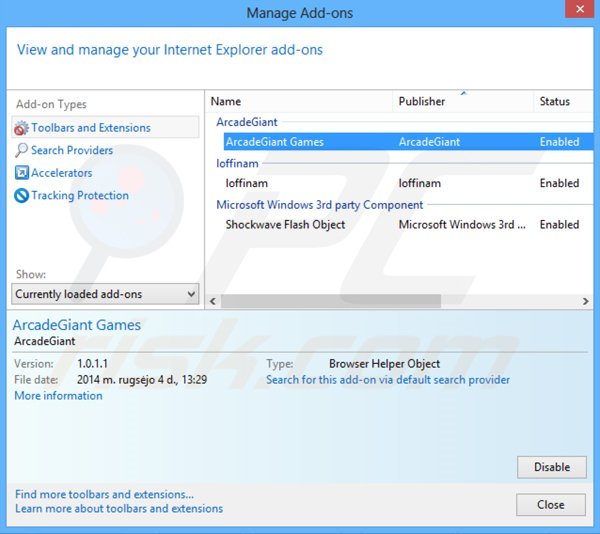
Task: Click Enabled status of Shockwave Flash Object
Action: coord(559,225)
